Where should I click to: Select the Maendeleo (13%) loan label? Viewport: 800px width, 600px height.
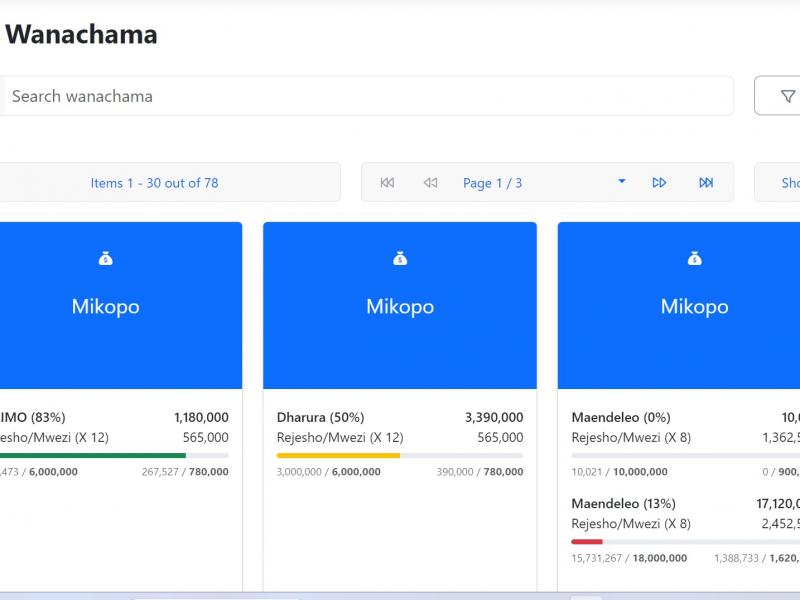coord(623,504)
